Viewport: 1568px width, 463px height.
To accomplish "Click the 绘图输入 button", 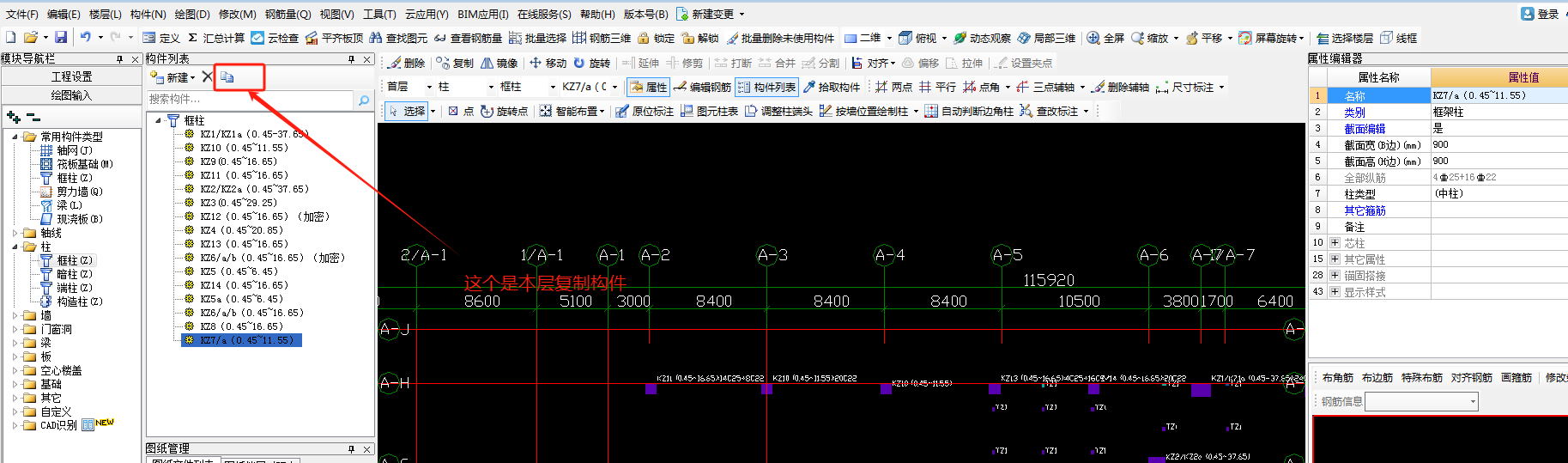I will click(71, 95).
